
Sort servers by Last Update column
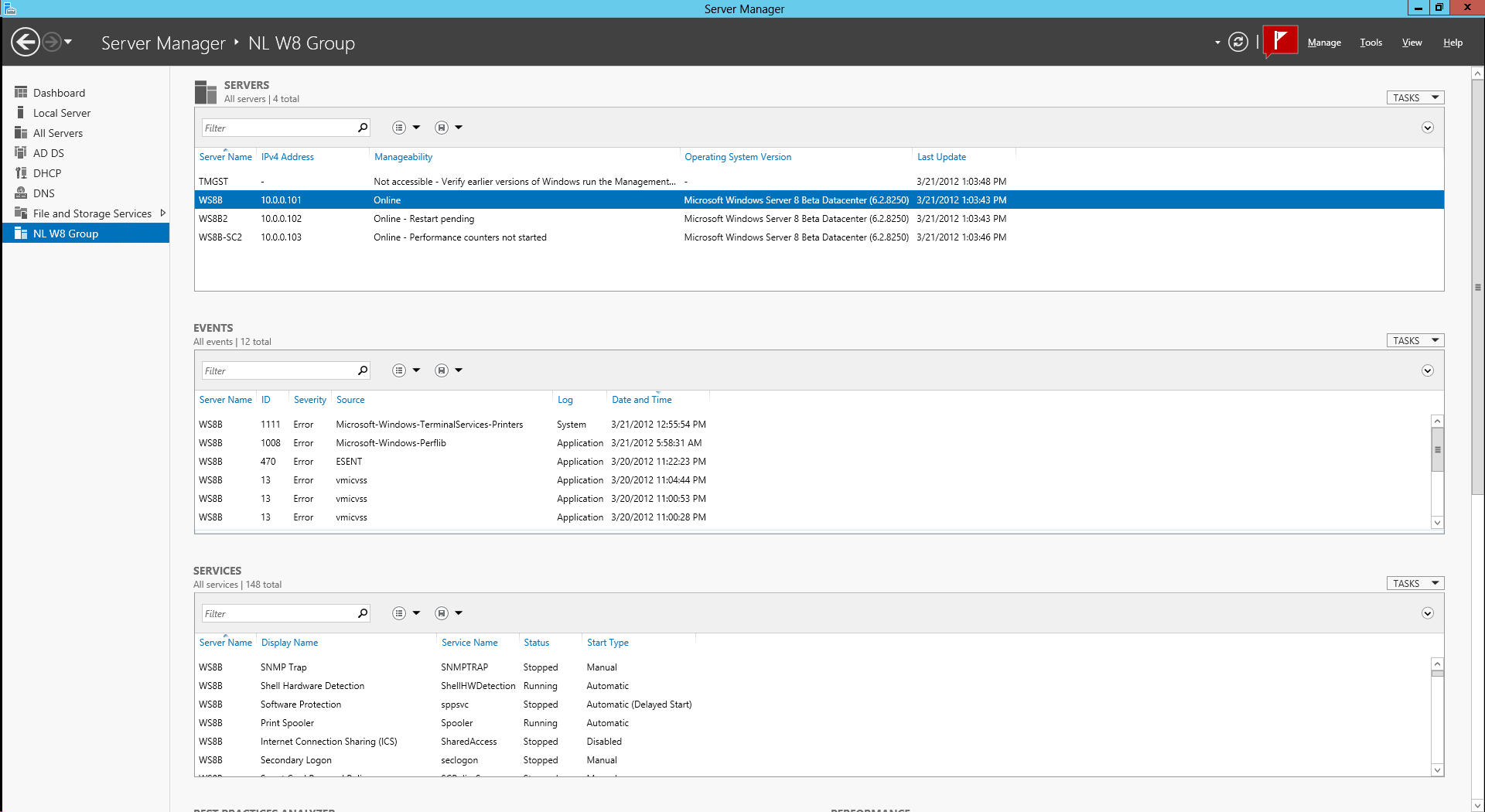[941, 157]
